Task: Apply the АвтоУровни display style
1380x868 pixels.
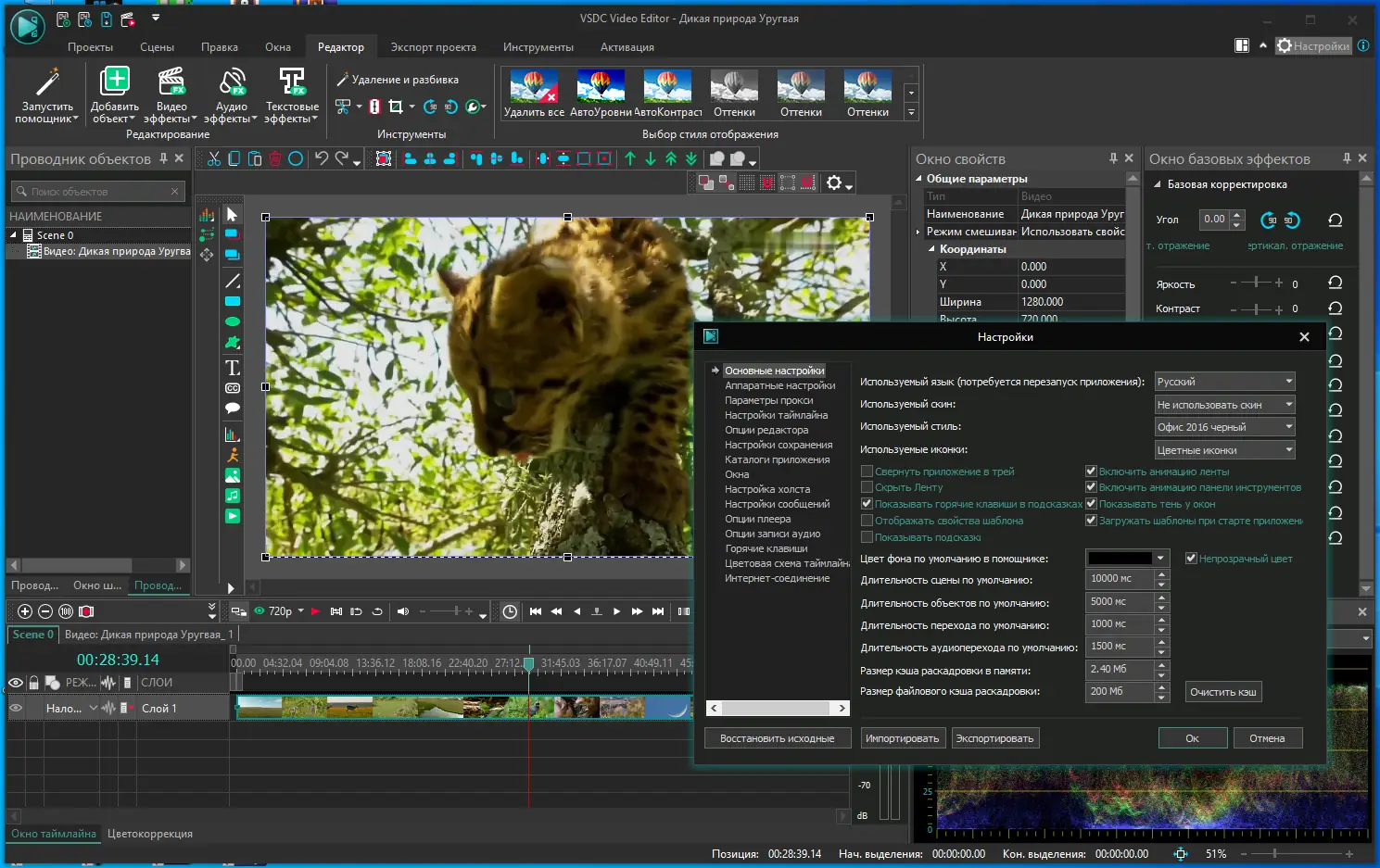Action: 601,88
